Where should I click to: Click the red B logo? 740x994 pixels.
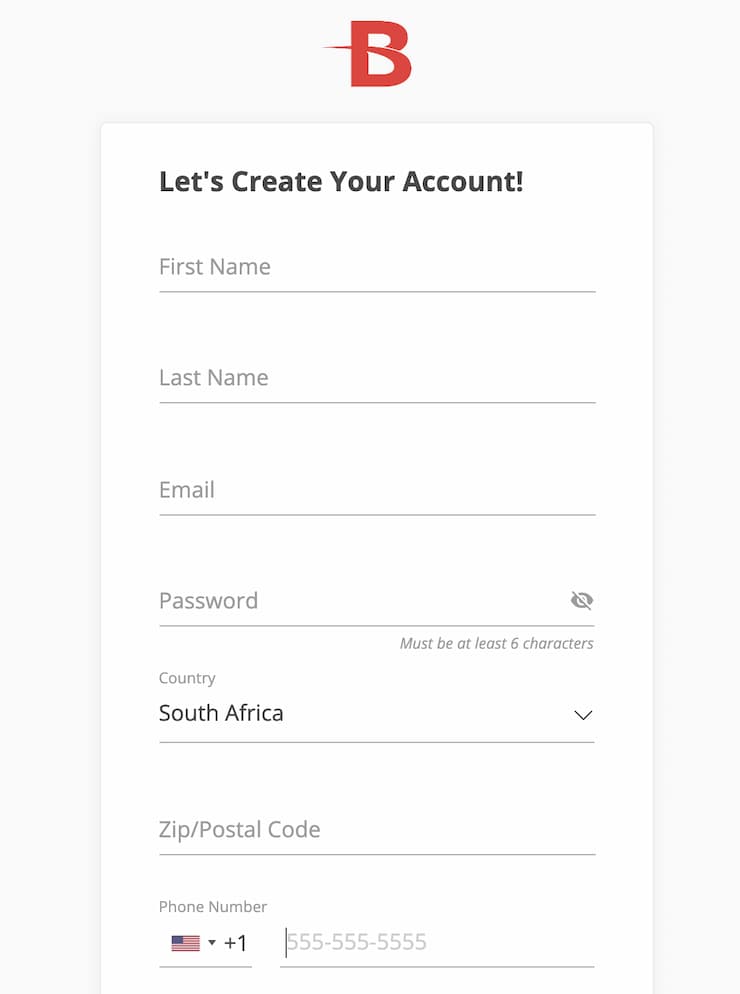coord(369,54)
